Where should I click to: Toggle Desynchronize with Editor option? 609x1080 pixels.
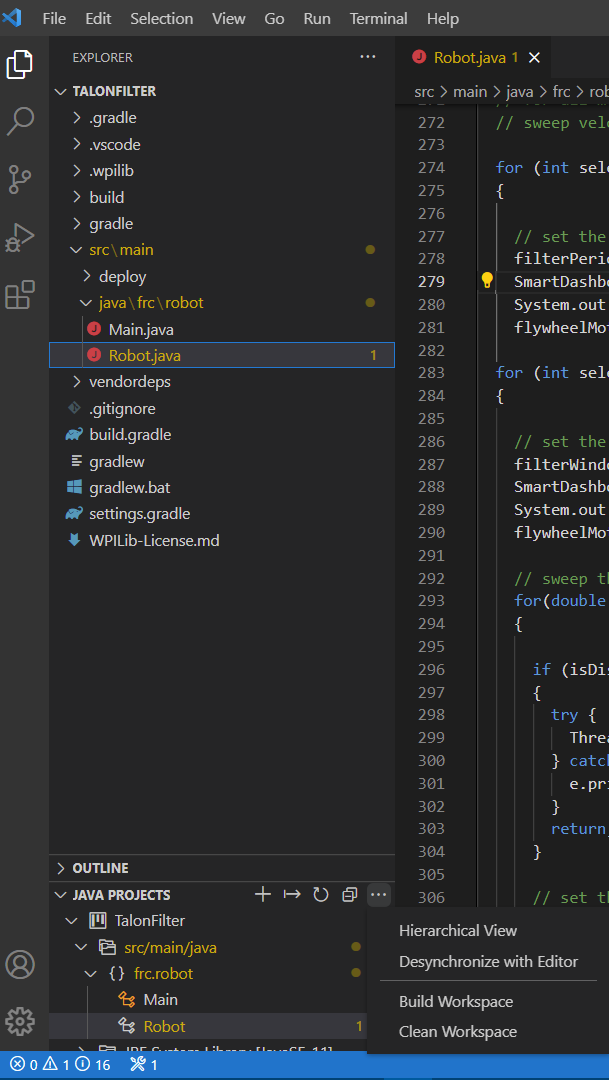489,961
